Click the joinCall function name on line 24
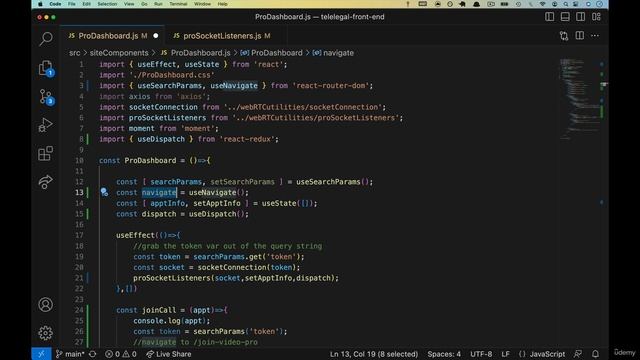This screenshot has height=360, width=640. (159, 310)
